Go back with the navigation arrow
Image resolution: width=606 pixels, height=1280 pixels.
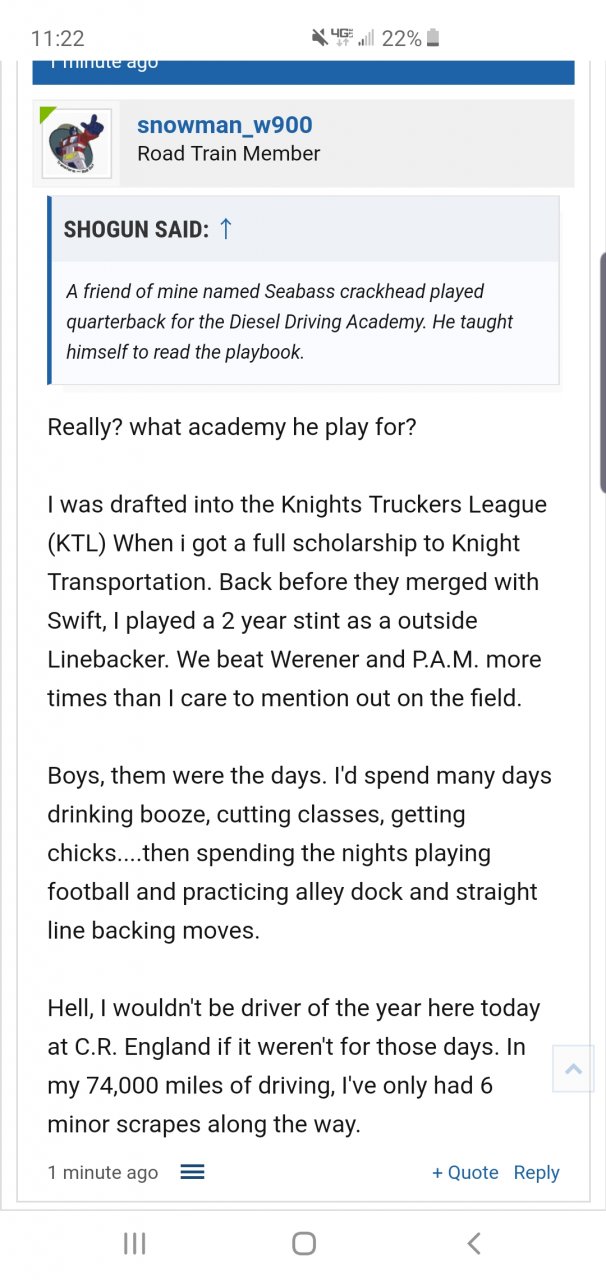474,1243
